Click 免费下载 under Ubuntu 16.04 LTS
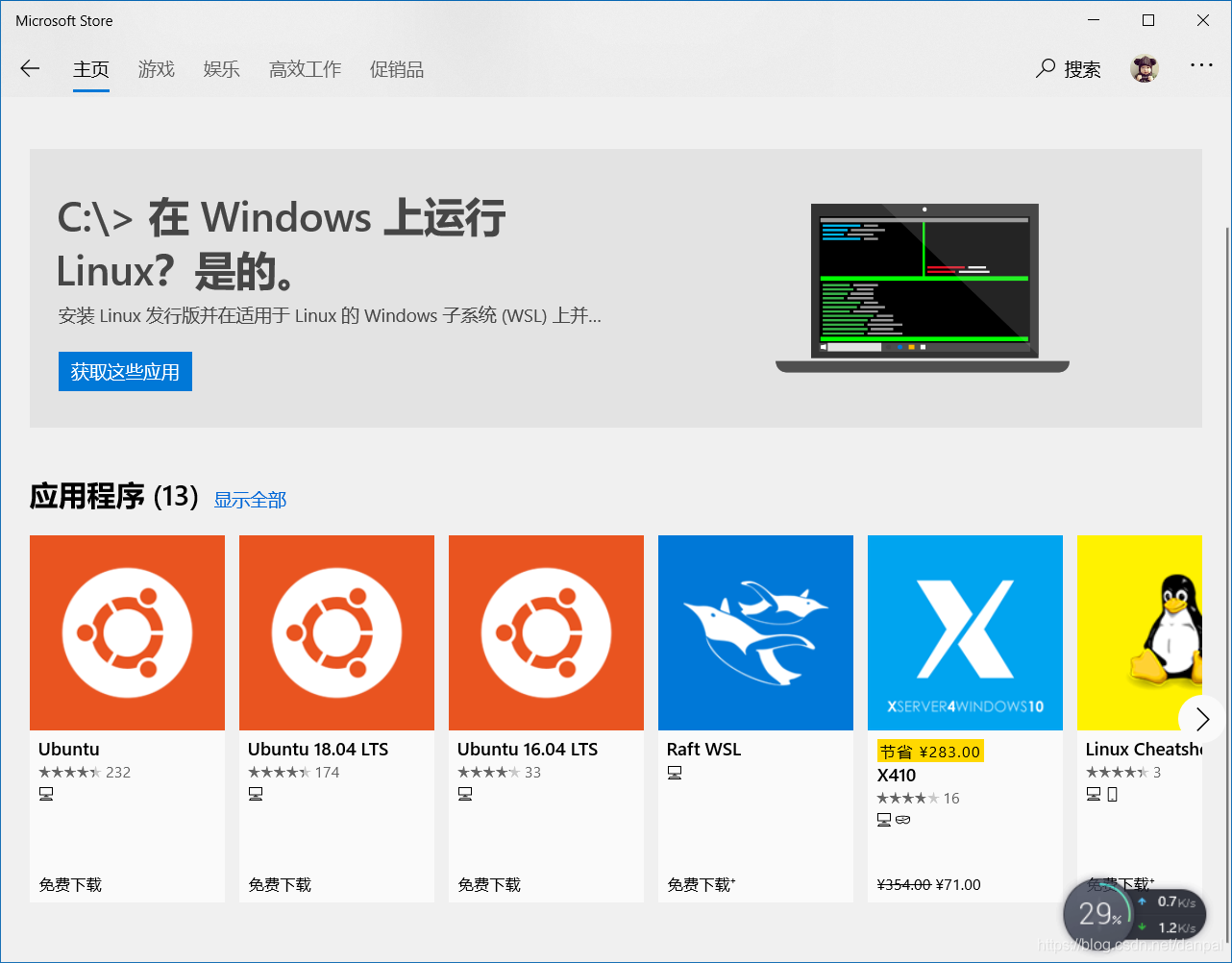 tap(489, 885)
